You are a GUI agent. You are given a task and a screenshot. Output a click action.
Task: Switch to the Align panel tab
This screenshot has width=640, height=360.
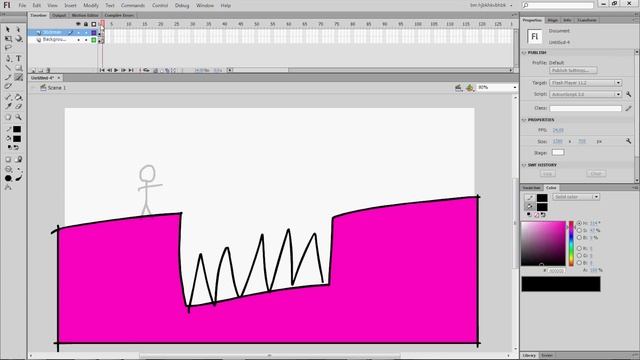click(x=552, y=20)
